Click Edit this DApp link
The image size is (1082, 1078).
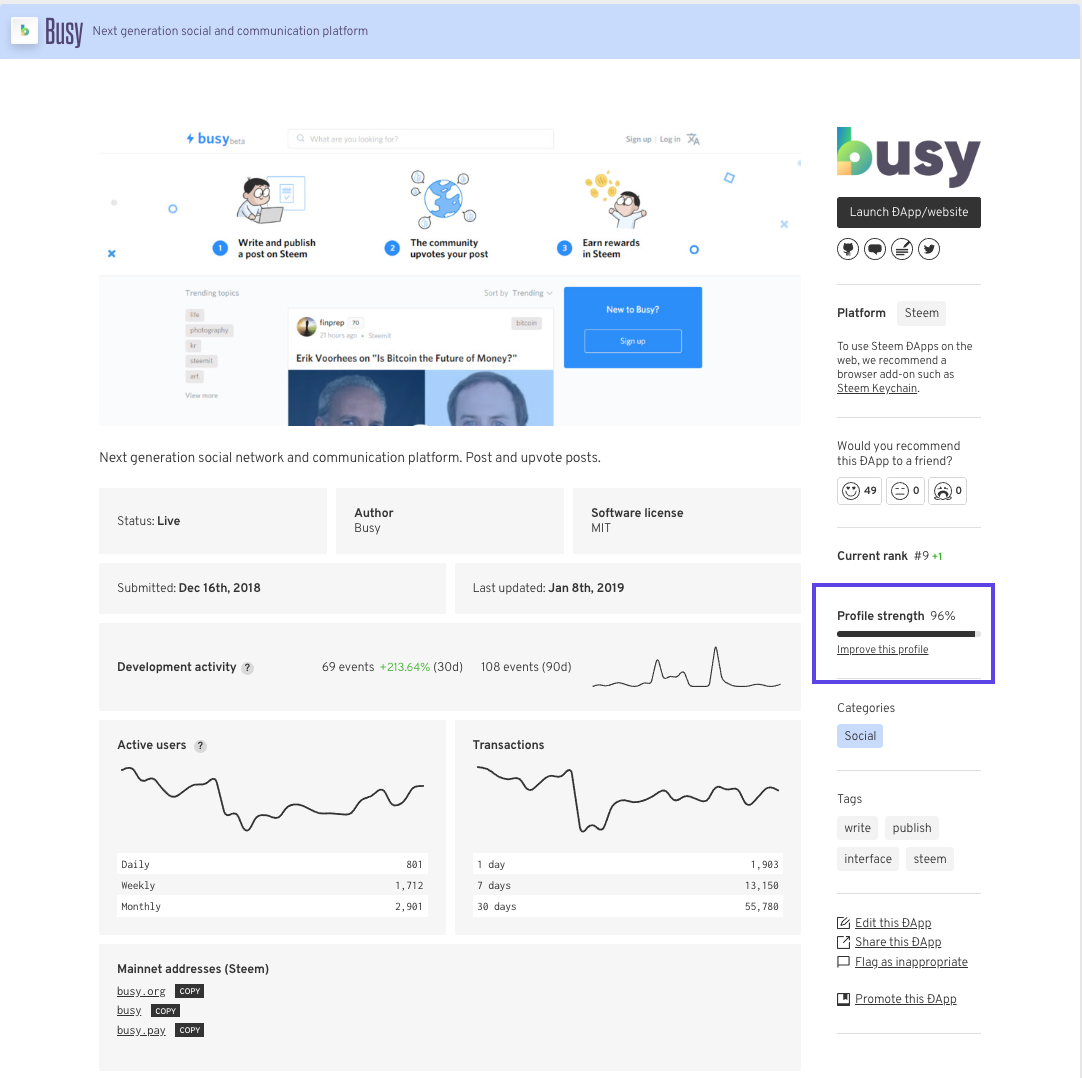tap(893, 923)
